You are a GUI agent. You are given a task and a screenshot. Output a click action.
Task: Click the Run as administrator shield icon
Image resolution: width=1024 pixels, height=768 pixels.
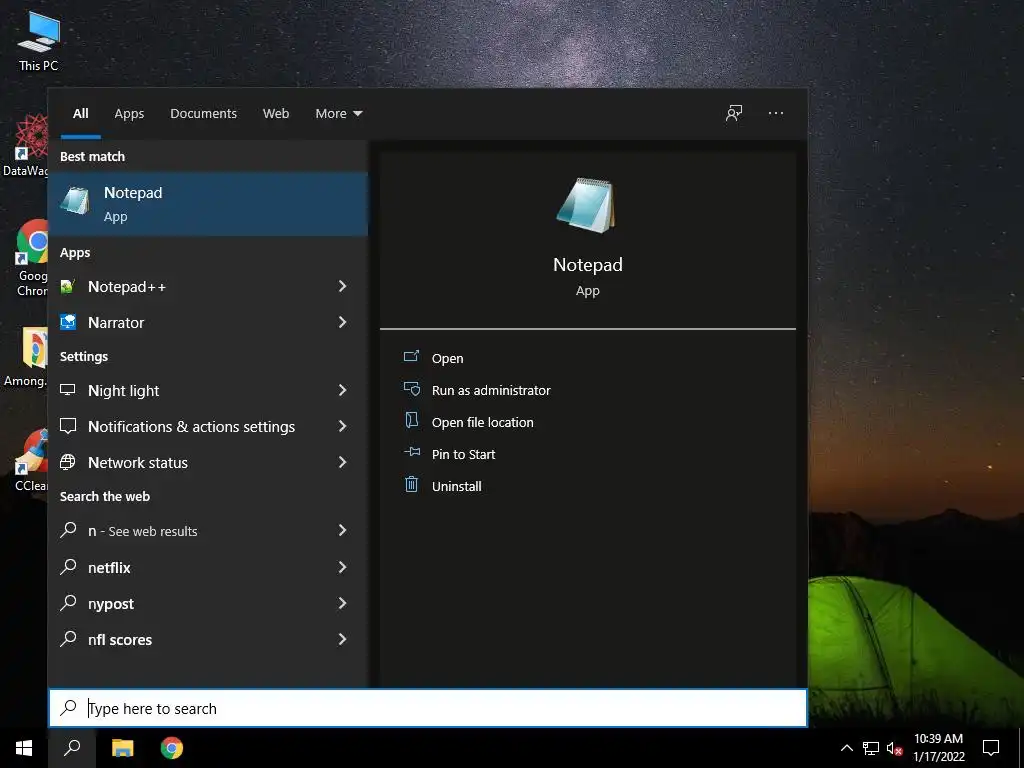point(411,389)
